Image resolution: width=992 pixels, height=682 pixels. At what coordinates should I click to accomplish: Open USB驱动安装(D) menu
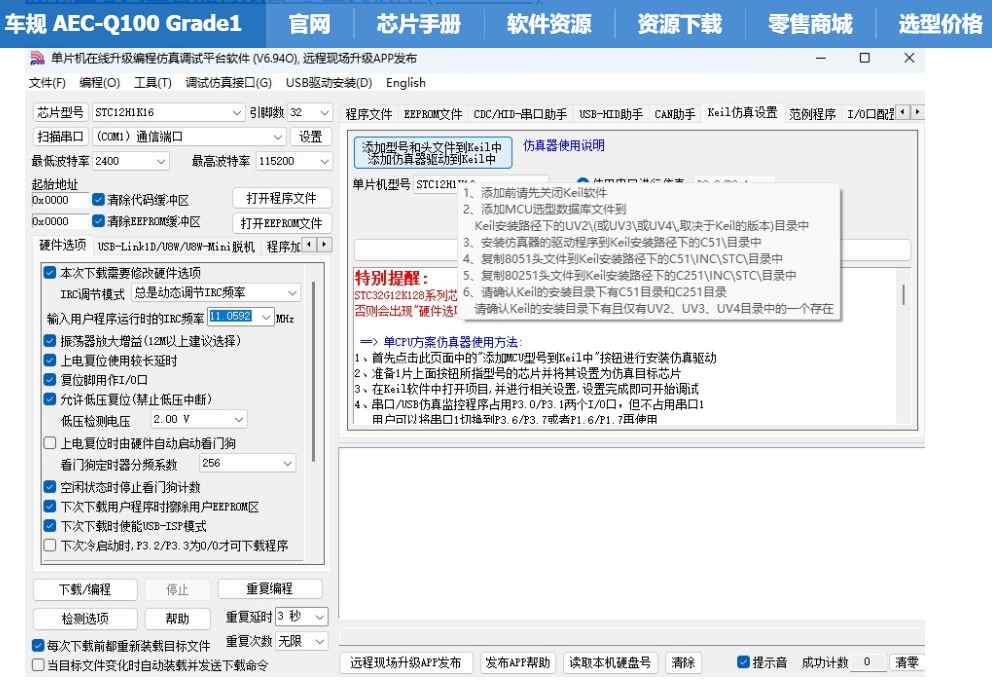click(x=328, y=83)
